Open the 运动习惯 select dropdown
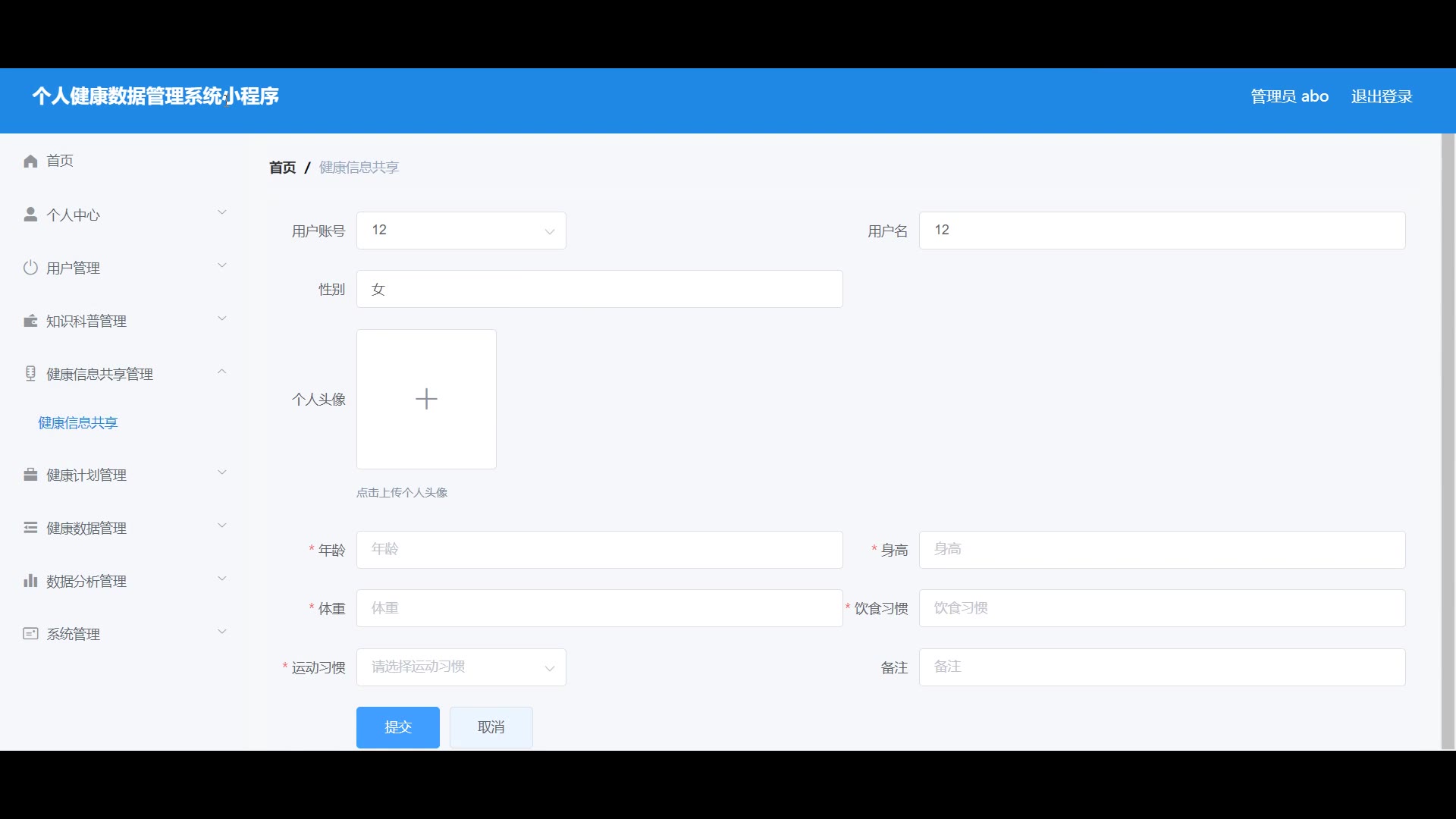The height and width of the screenshot is (819, 1456). 461,667
